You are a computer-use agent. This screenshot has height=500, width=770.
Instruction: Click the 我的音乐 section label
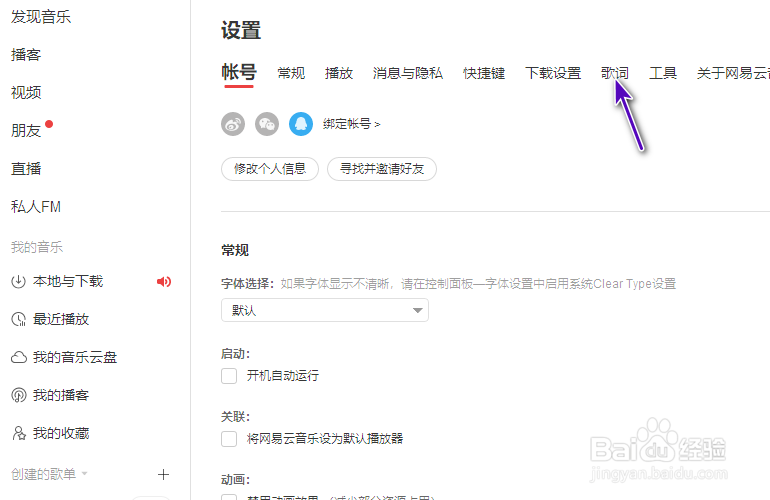[x=37, y=247]
